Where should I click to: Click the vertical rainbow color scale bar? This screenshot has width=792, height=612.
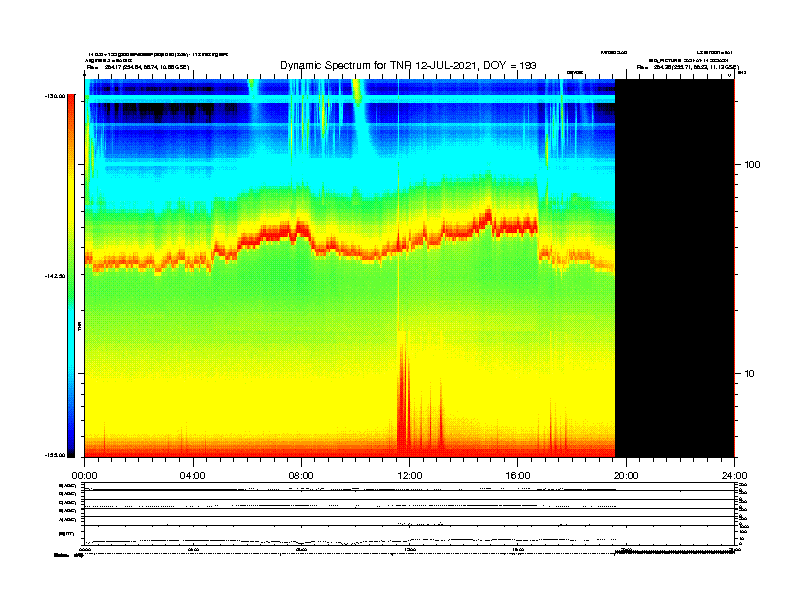(x=71, y=276)
